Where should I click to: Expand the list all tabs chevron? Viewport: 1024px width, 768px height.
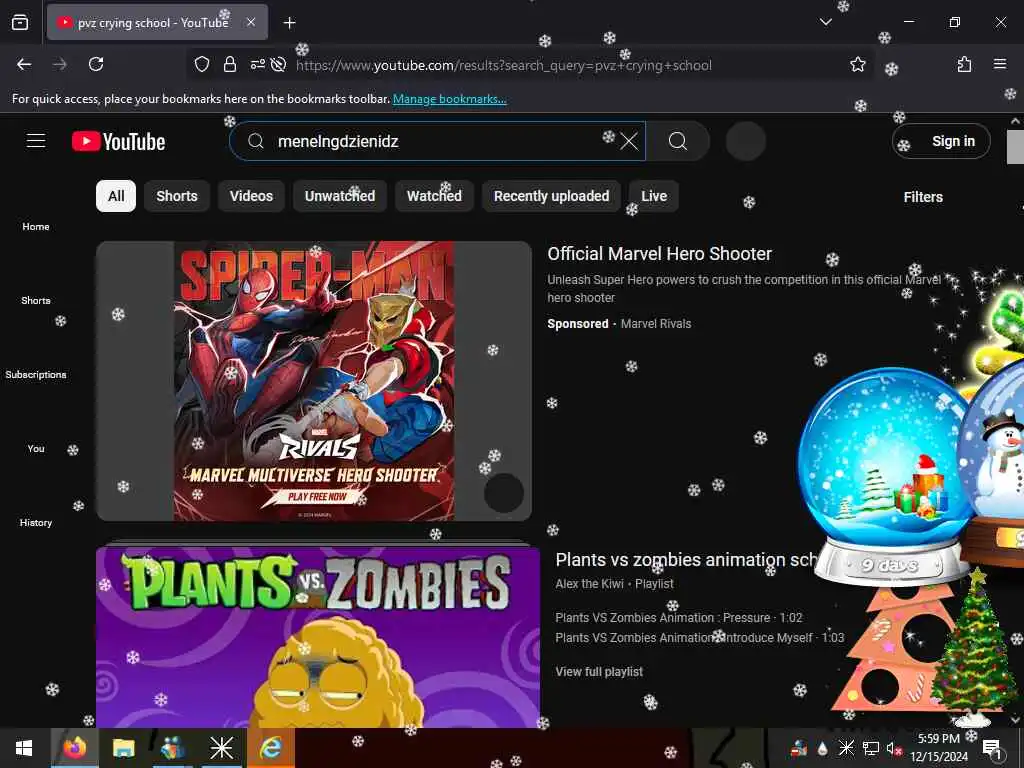click(825, 22)
